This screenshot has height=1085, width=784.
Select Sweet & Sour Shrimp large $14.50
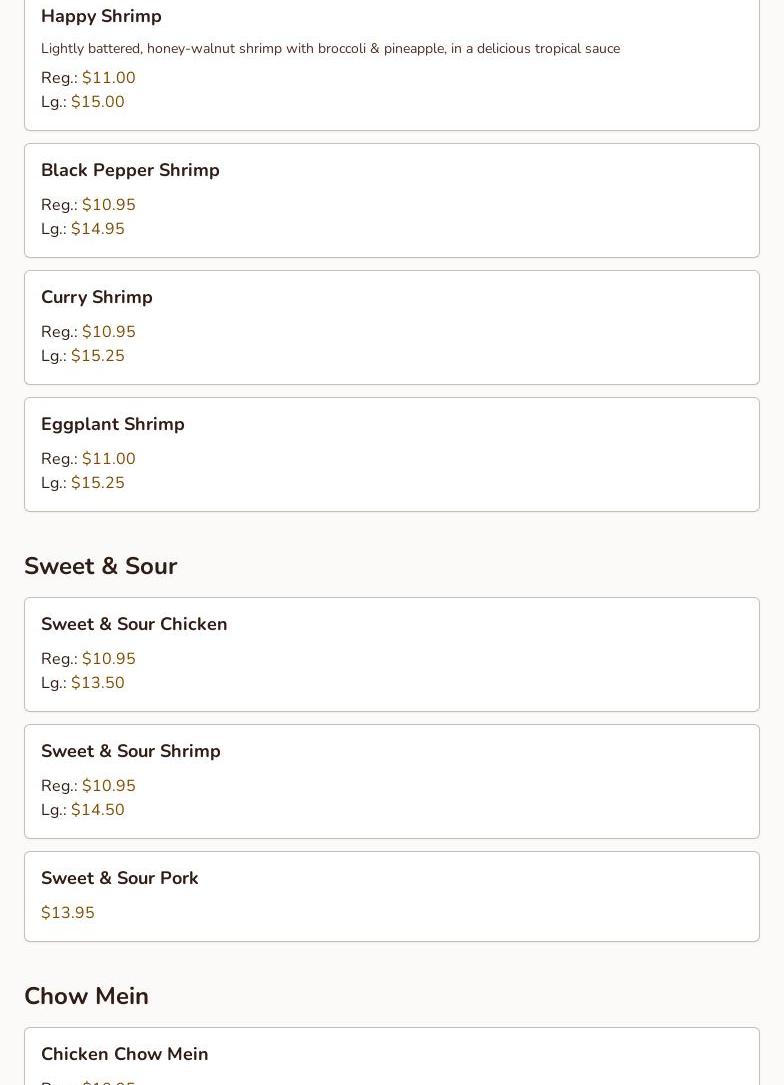point(97,810)
